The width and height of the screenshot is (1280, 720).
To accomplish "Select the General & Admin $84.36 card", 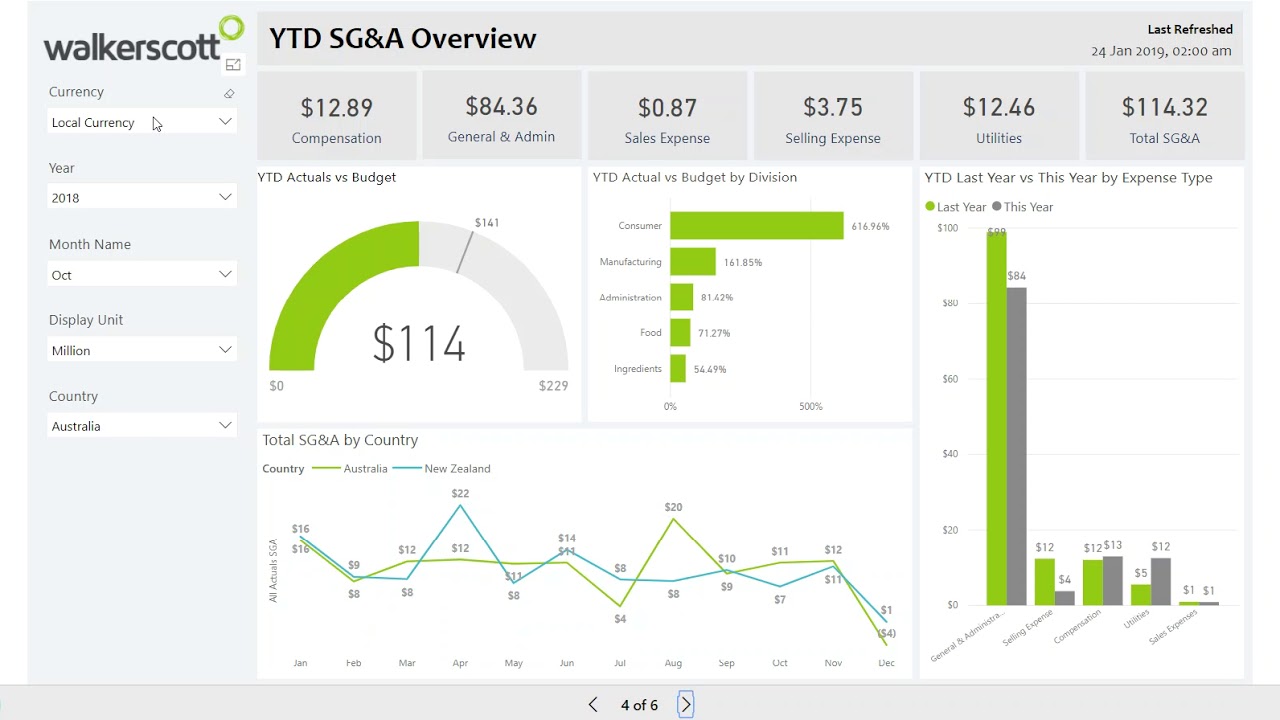I will (x=501, y=116).
